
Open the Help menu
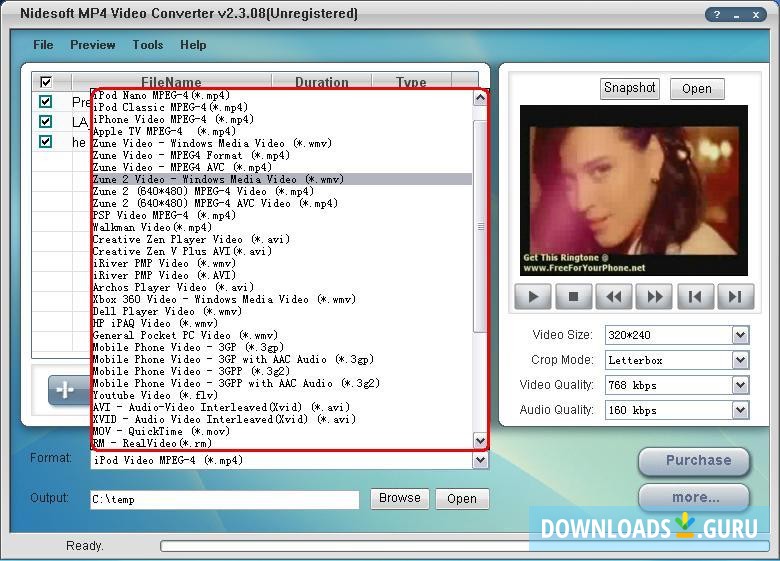point(193,45)
